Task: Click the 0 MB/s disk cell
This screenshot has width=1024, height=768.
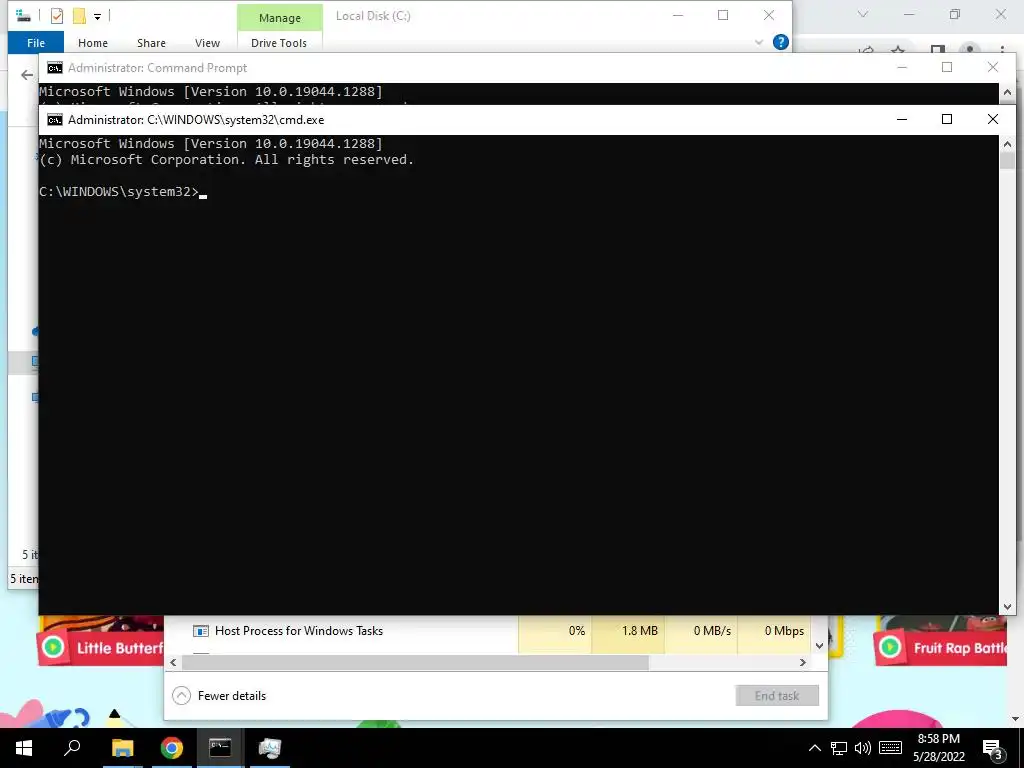Action: 701,631
